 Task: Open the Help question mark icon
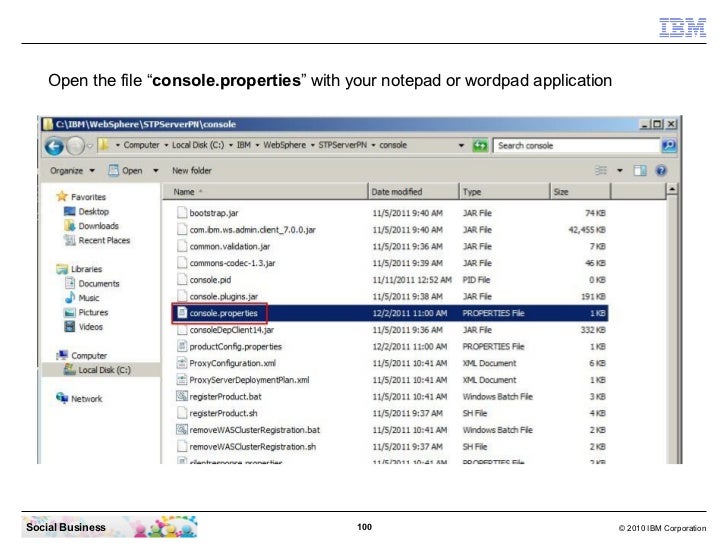click(661, 170)
